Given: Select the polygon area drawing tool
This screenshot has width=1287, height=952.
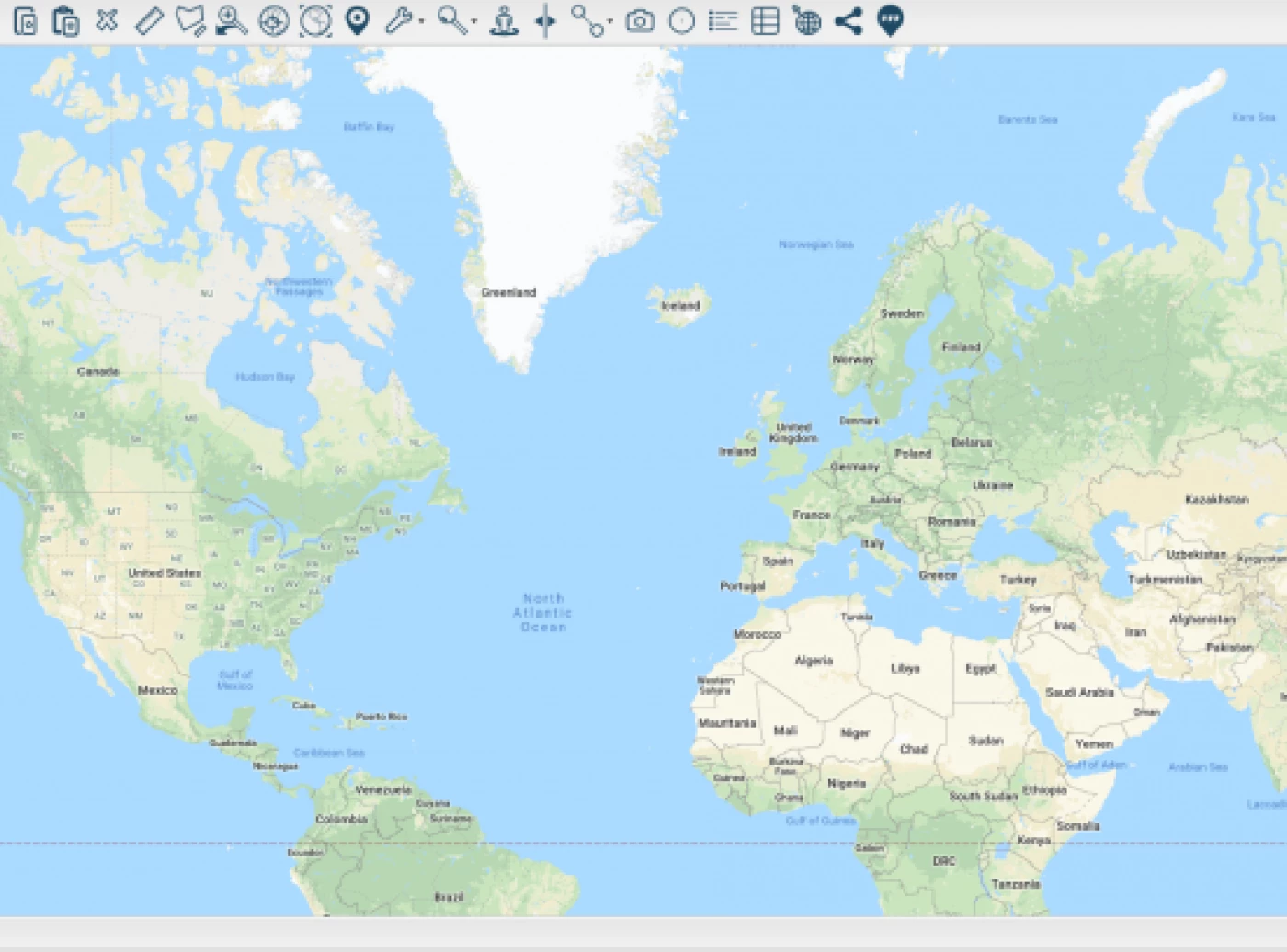Looking at the screenshot, I should (x=190, y=20).
